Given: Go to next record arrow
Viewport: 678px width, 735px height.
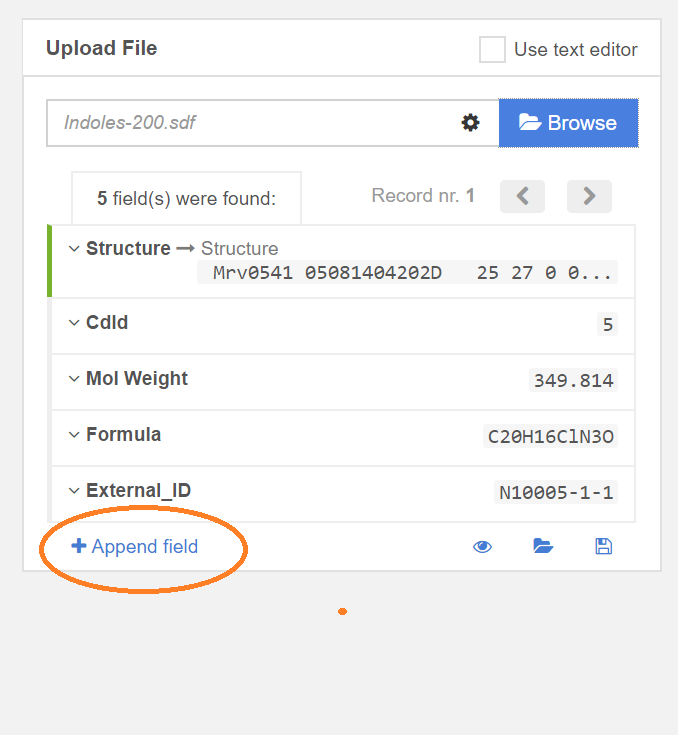Looking at the screenshot, I should point(589,196).
